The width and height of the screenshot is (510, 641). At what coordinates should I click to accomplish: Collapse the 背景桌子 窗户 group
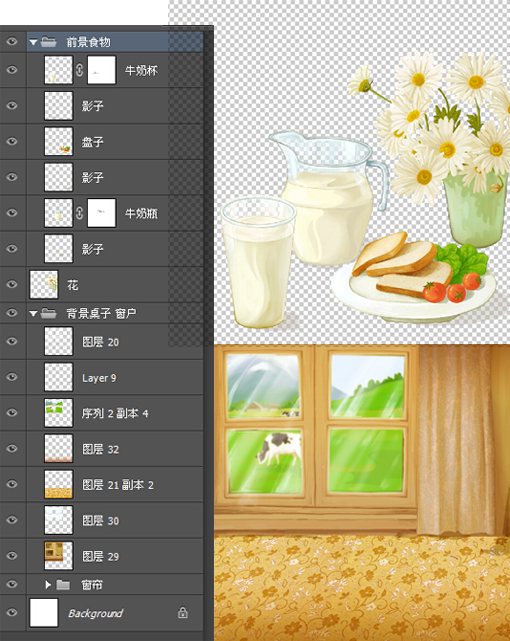(x=33, y=314)
